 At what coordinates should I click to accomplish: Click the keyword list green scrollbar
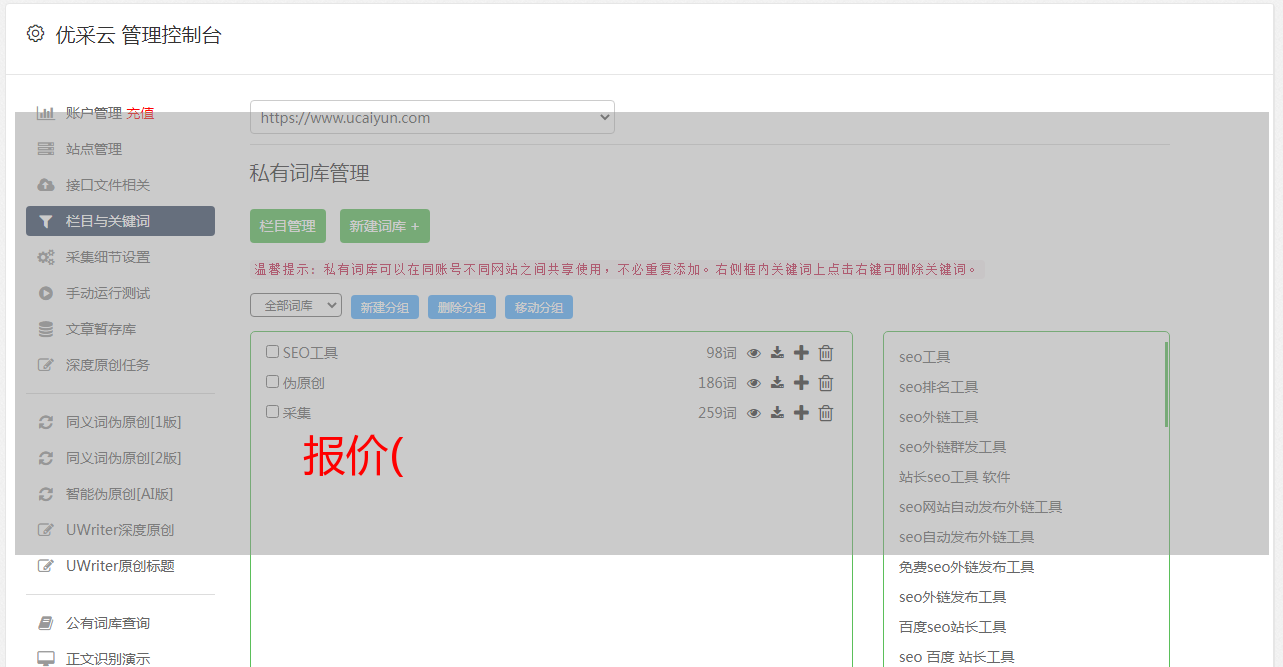1166,385
